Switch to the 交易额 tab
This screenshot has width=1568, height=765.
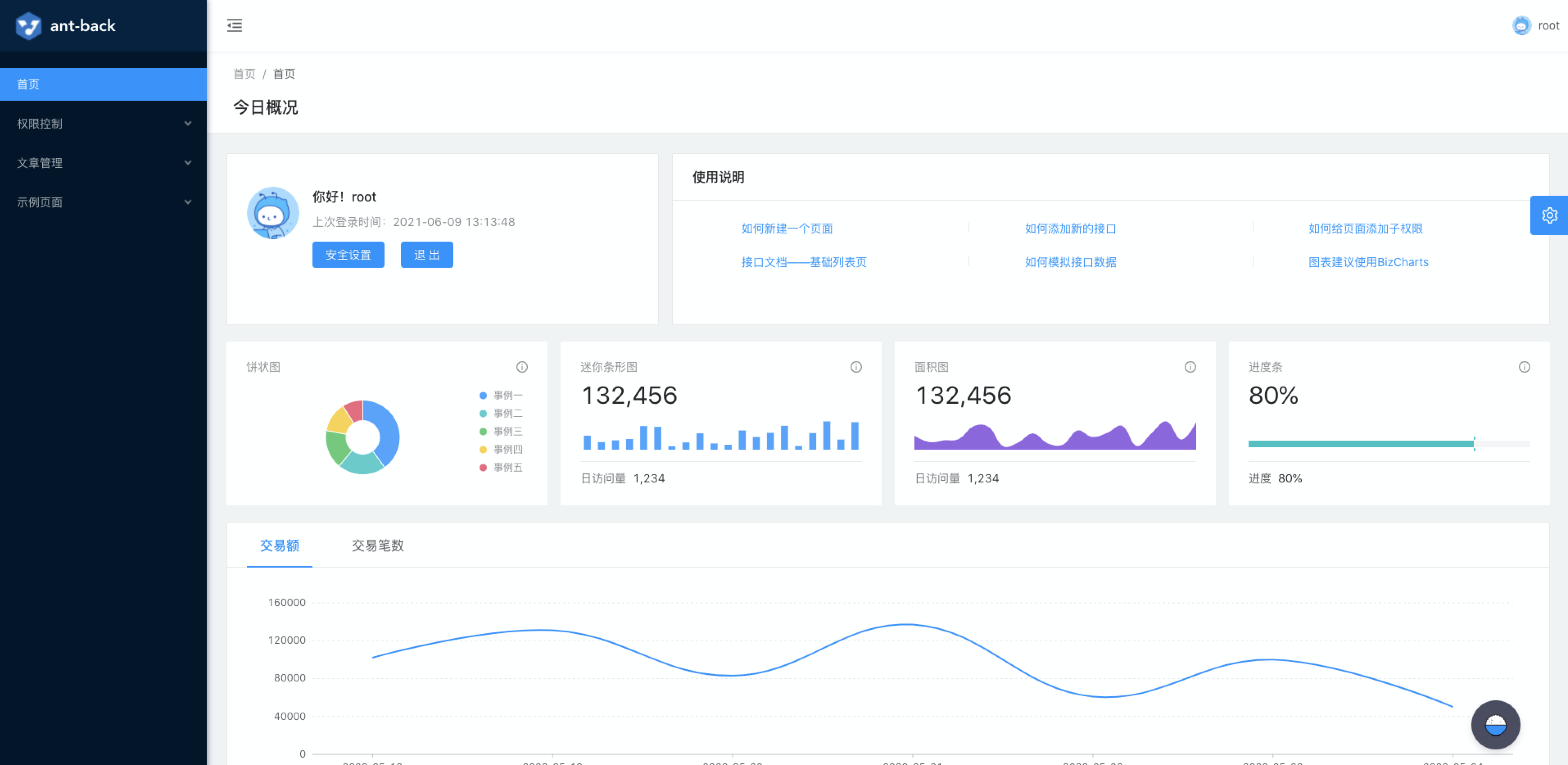279,545
